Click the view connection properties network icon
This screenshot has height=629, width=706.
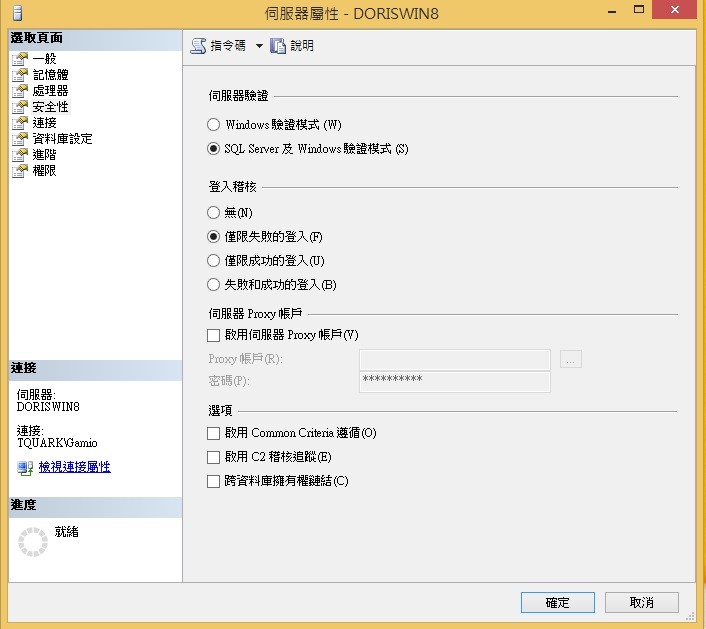pos(25,468)
